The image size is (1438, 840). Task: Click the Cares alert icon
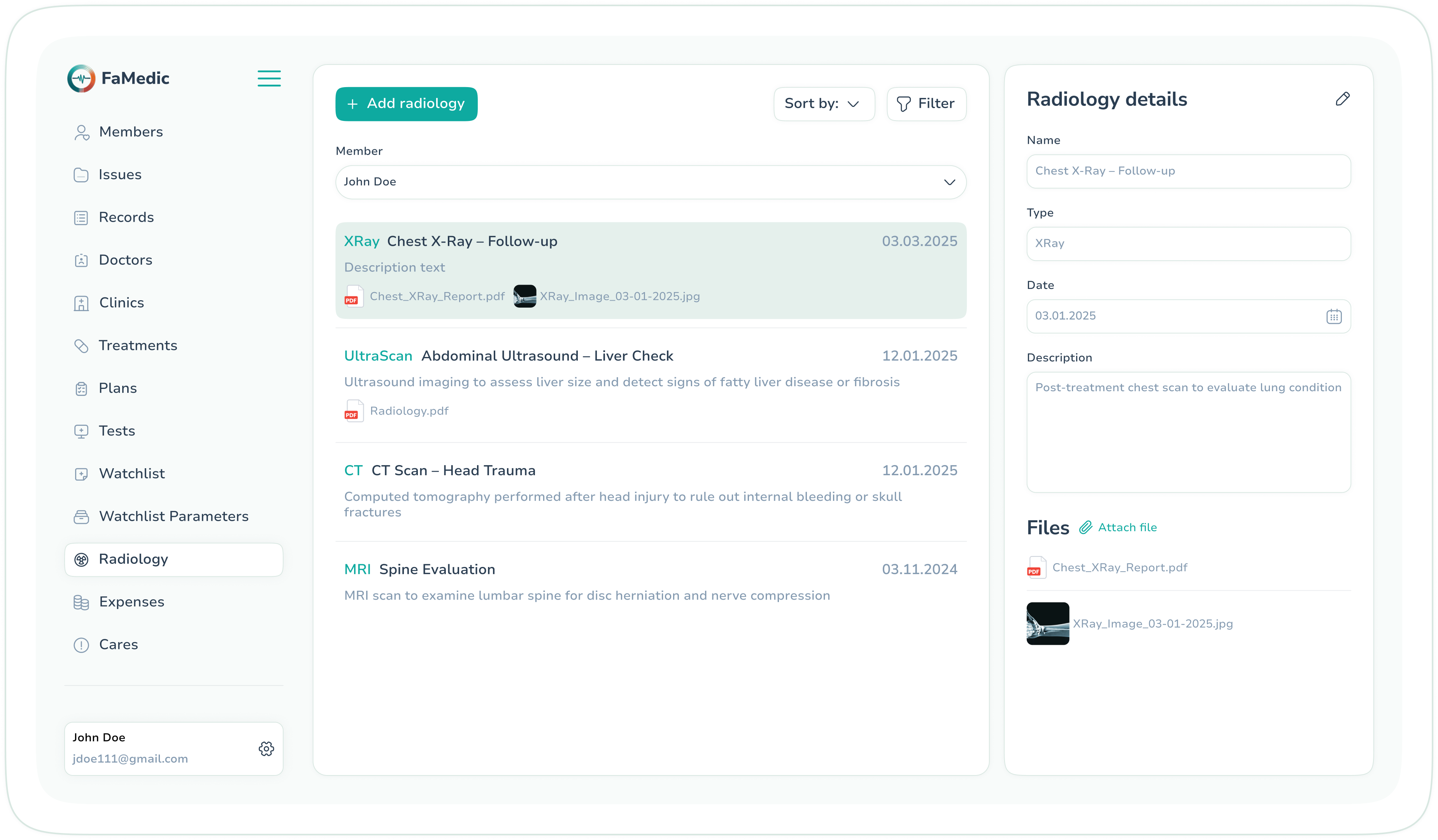tap(81, 645)
